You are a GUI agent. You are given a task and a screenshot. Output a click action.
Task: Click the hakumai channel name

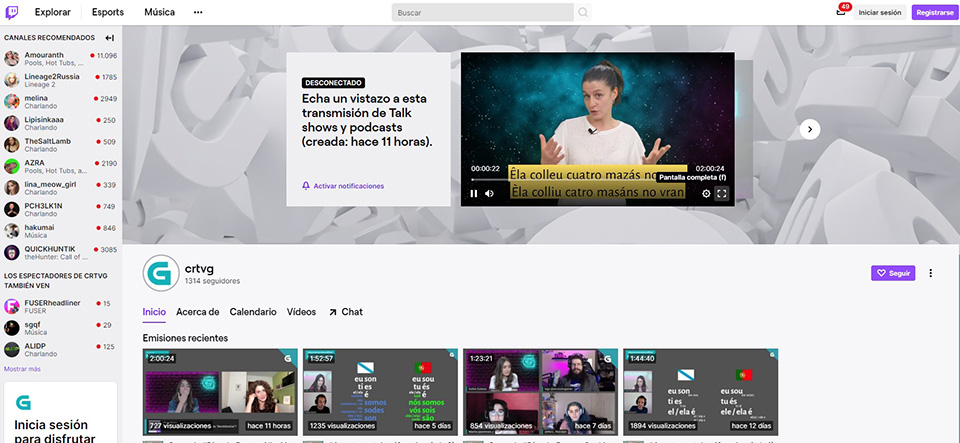pos(39,227)
